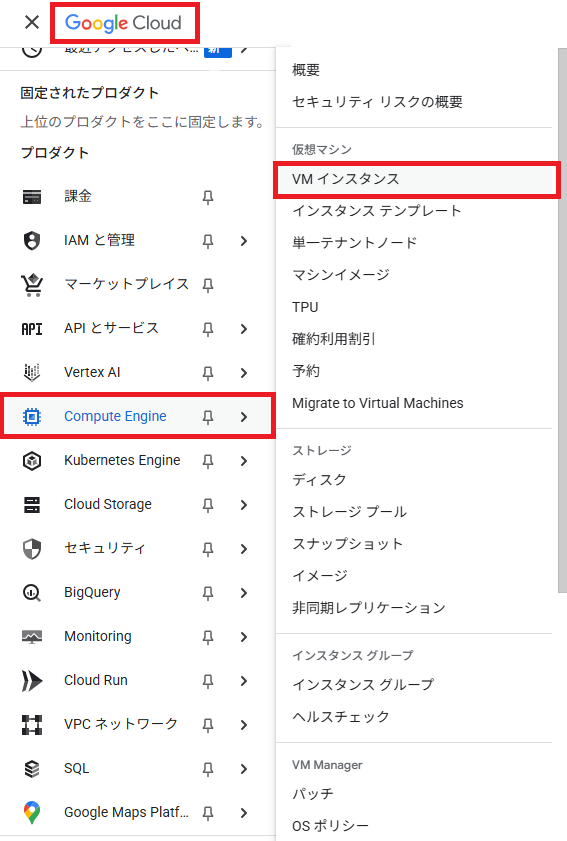The width and height of the screenshot is (567, 841).
Task: Click the Google Cloud logo
Action: click(123, 23)
